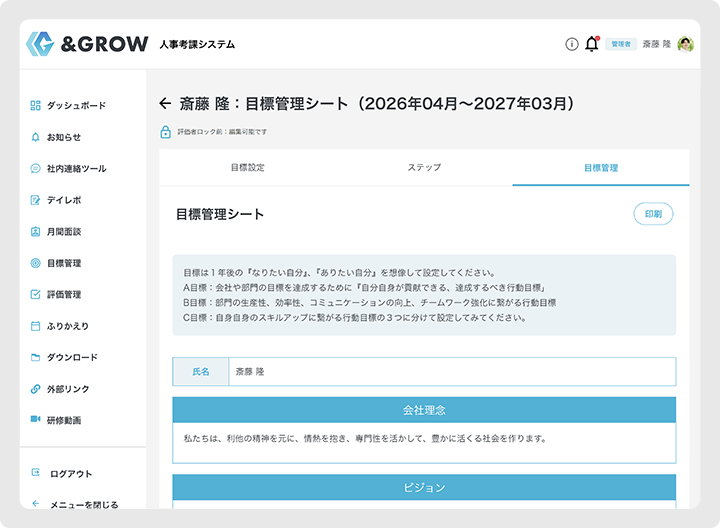Image resolution: width=720 pixels, height=528 pixels.
Task: Click the 斎藤 隆 user name in header
Action: 657,44
